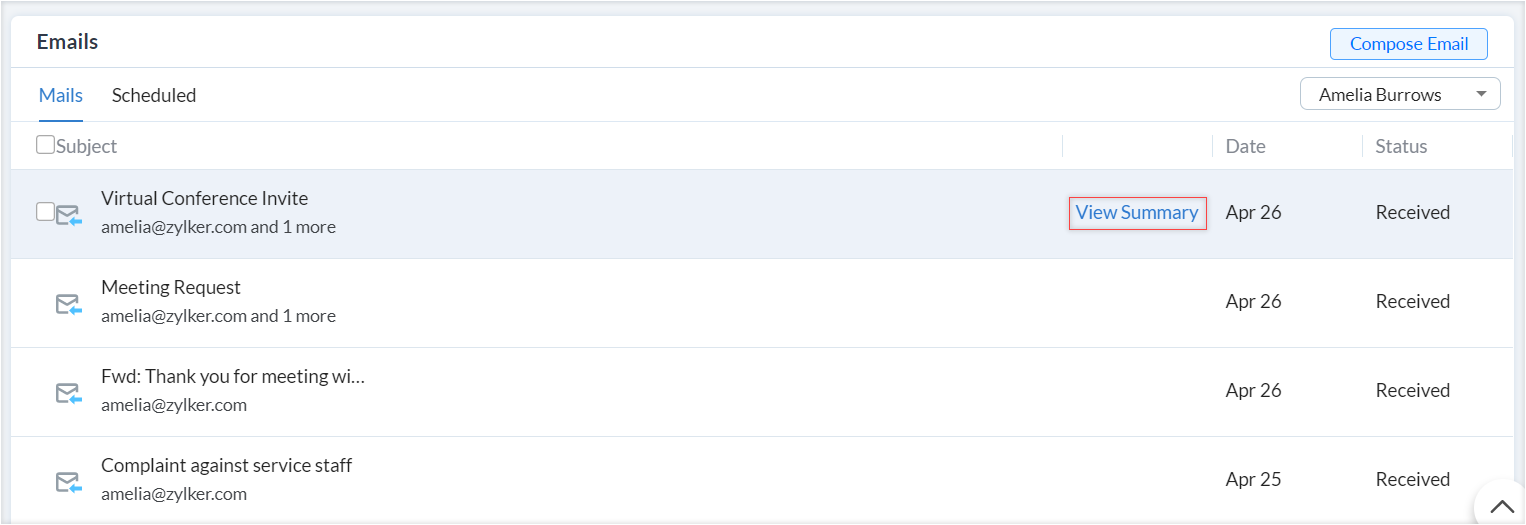Open the Meeting Request email
1526x525 pixels.
click(x=171, y=288)
